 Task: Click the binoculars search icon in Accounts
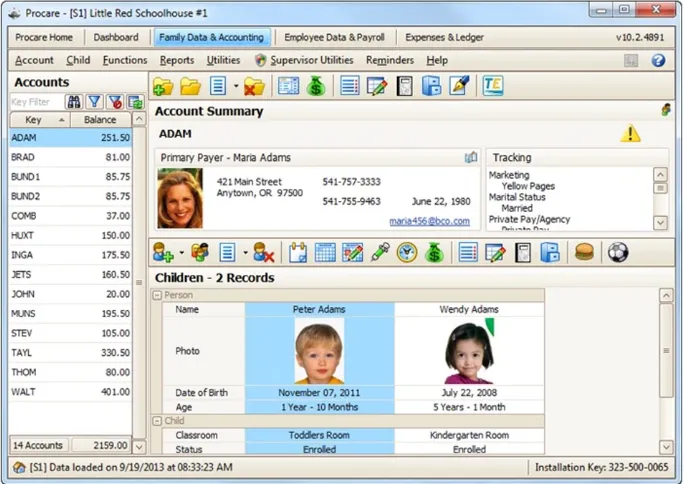(x=73, y=102)
